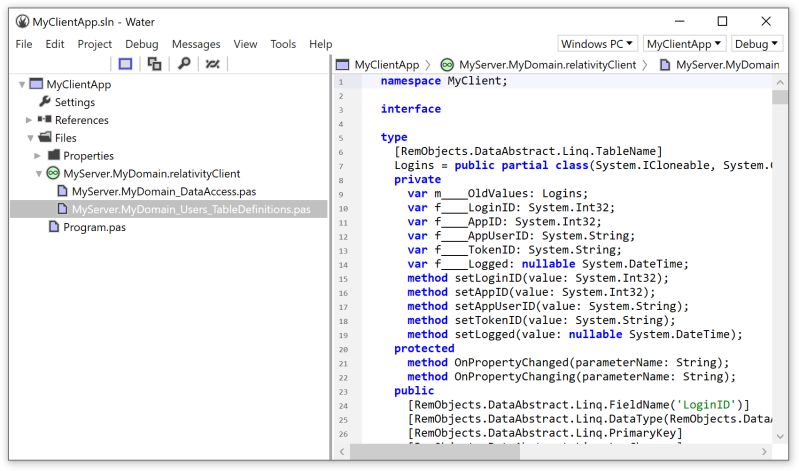Viewport: 799px width, 471px height.
Task: Expand the Properties folder node
Action: coord(37,155)
